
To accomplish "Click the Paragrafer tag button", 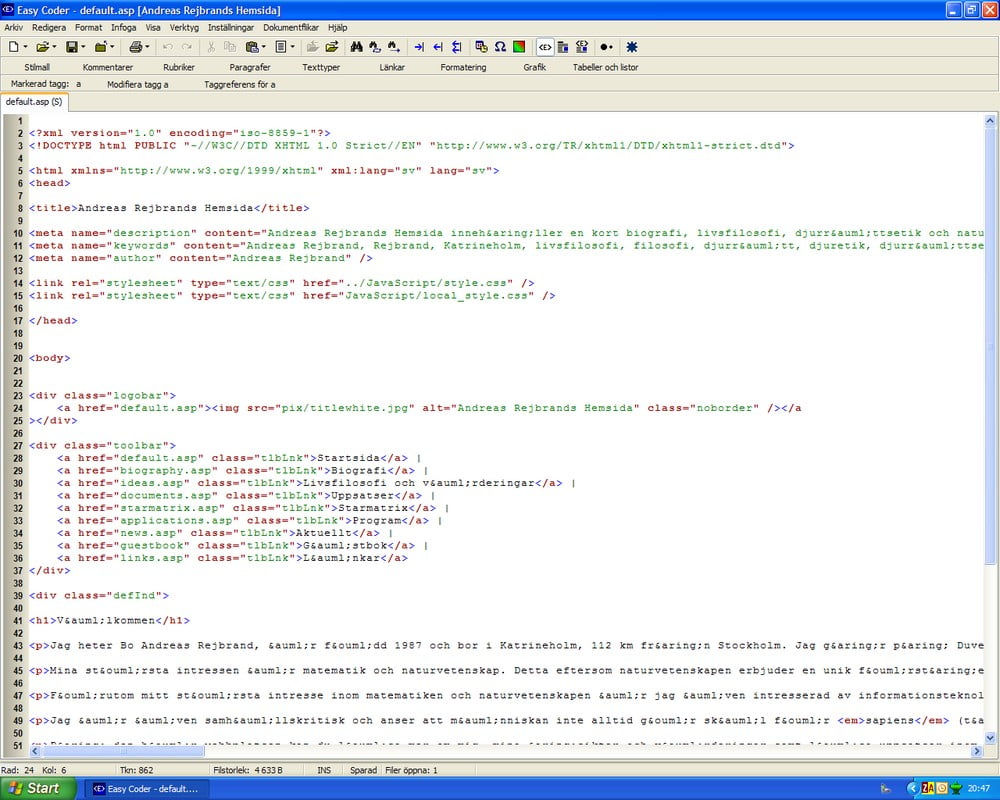I will point(250,67).
